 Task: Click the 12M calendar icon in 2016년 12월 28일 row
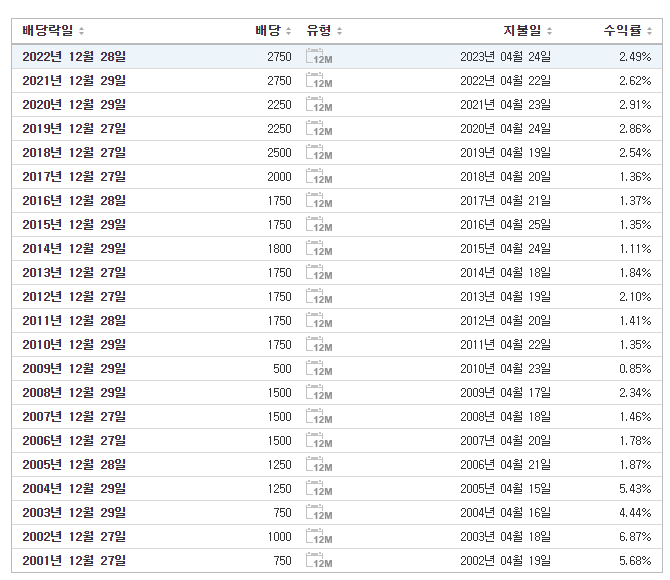tap(319, 200)
